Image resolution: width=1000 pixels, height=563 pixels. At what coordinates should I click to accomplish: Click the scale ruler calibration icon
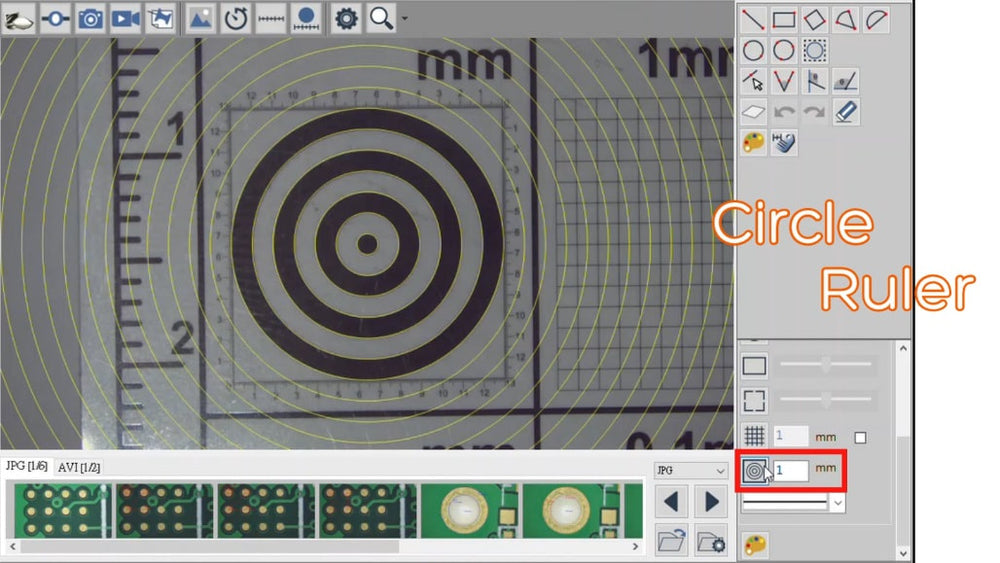click(270, 19)
